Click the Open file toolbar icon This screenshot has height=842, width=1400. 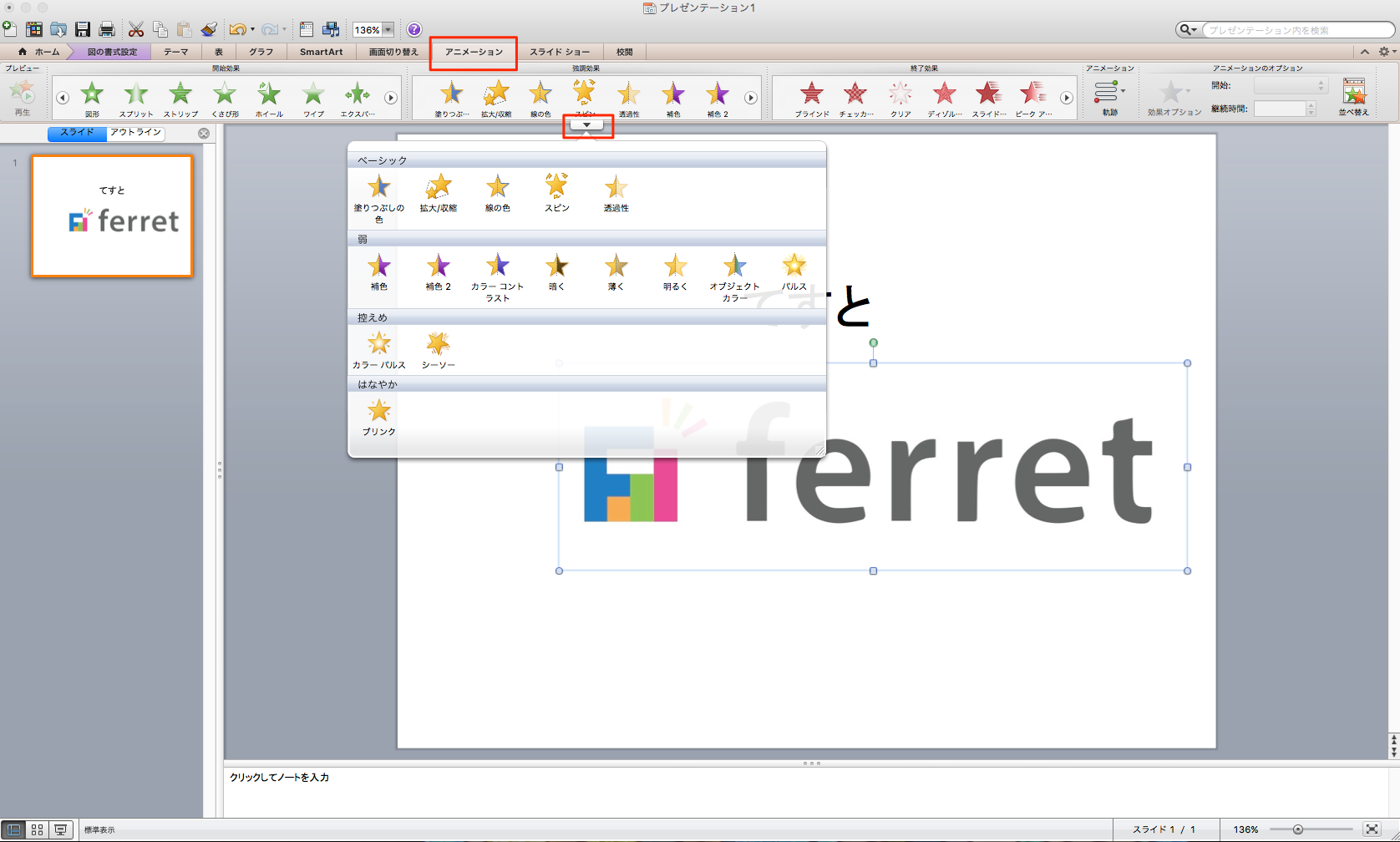58,29
